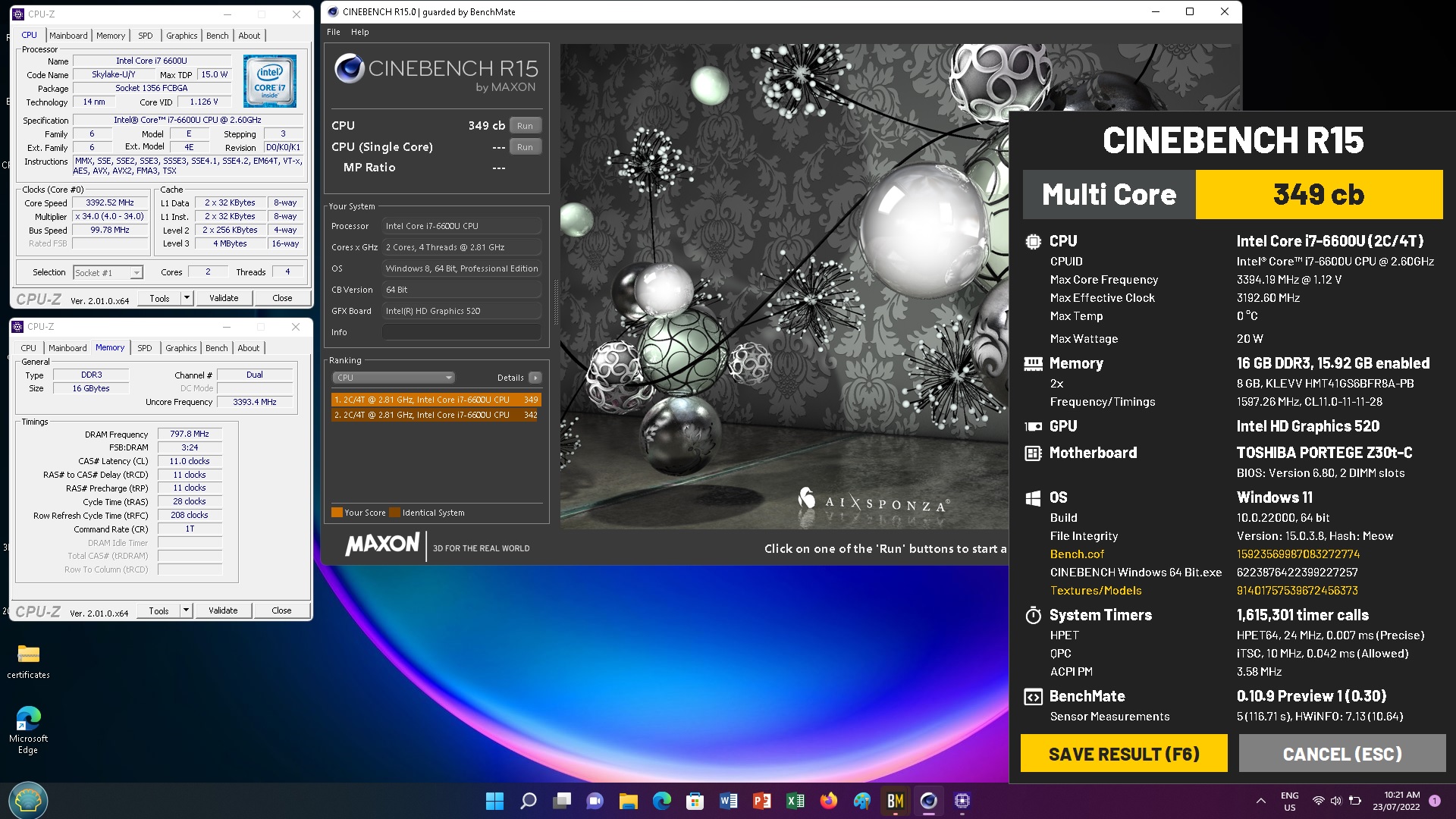Switch to Cinebench taskbar icon
The width and height of the screenshot is (1456, 819).
(x=929, y=801)
